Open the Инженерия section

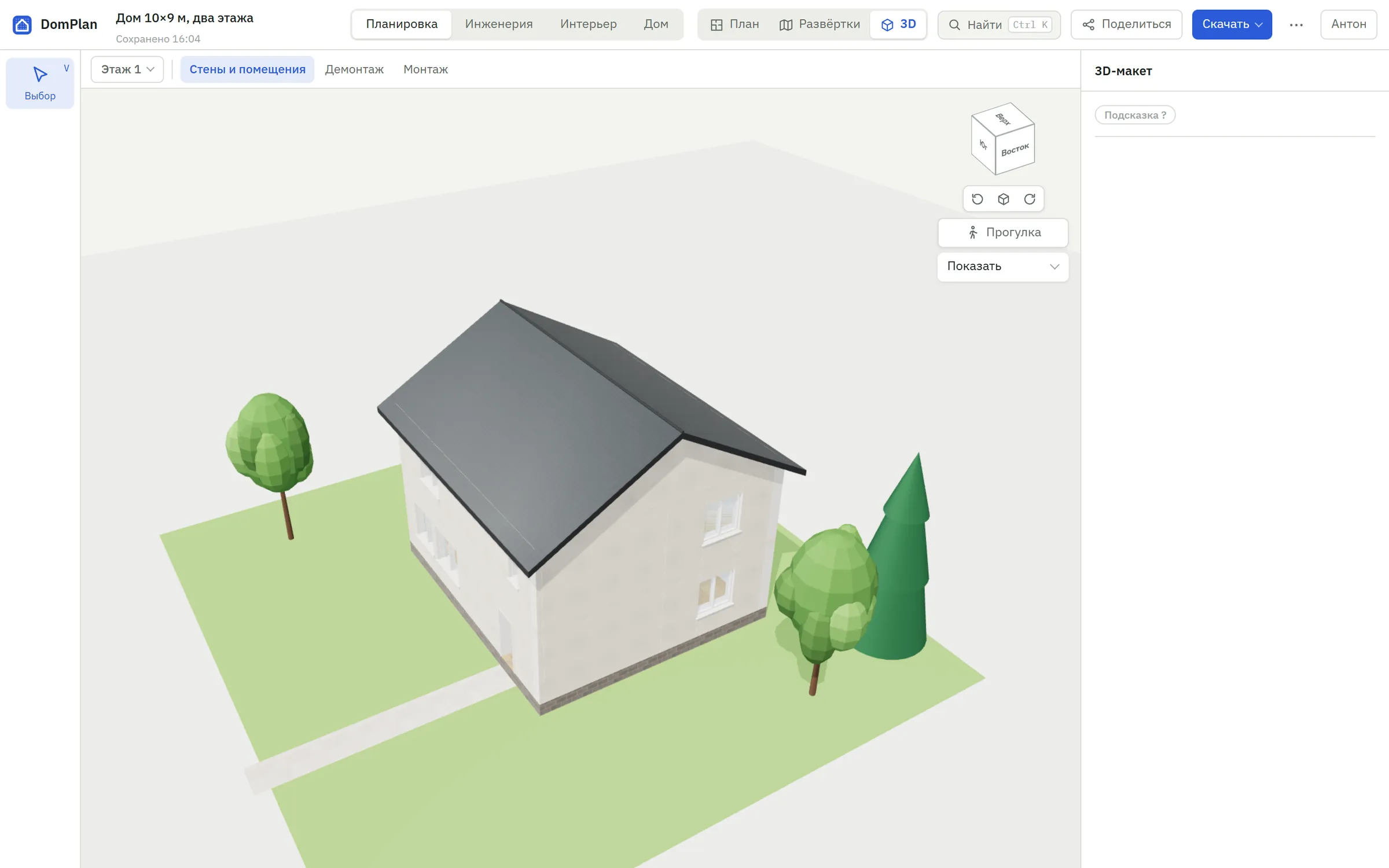pyautogui.click(x=499, y=24)
